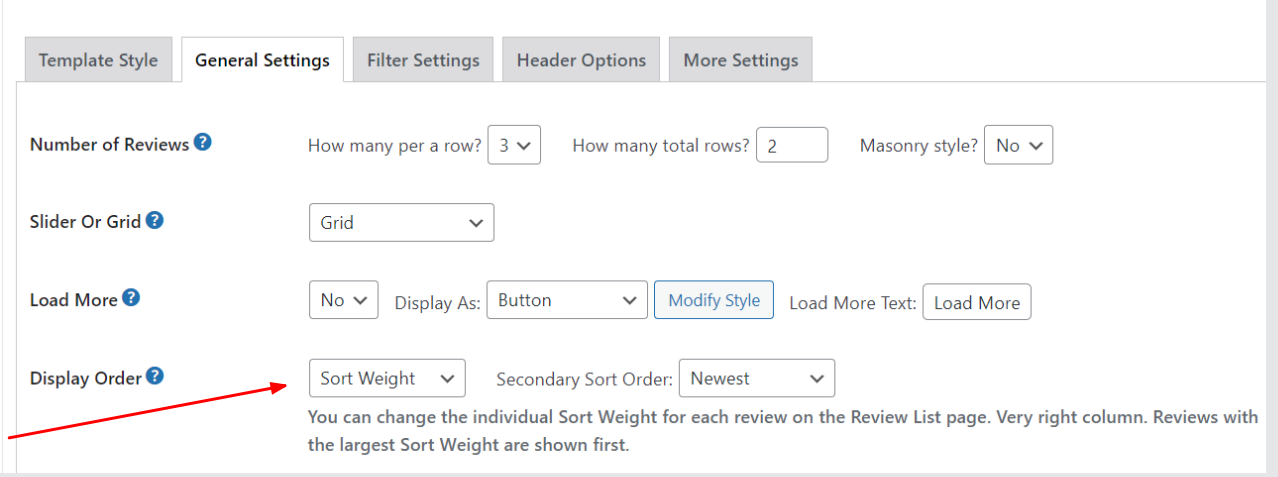Expand the Display As Button dropdown
Screen dimensions: 1278x477
pos(567,300)
